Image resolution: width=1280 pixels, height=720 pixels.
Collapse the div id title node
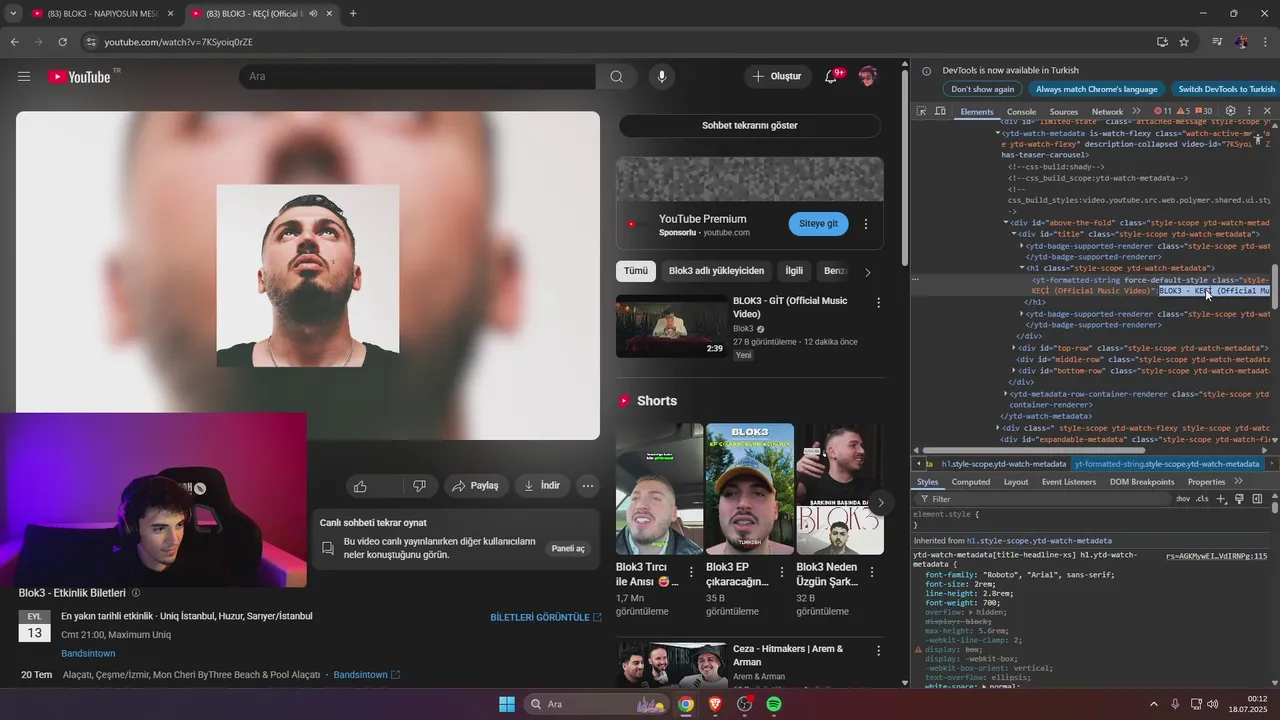click(x=1014, y=234)
